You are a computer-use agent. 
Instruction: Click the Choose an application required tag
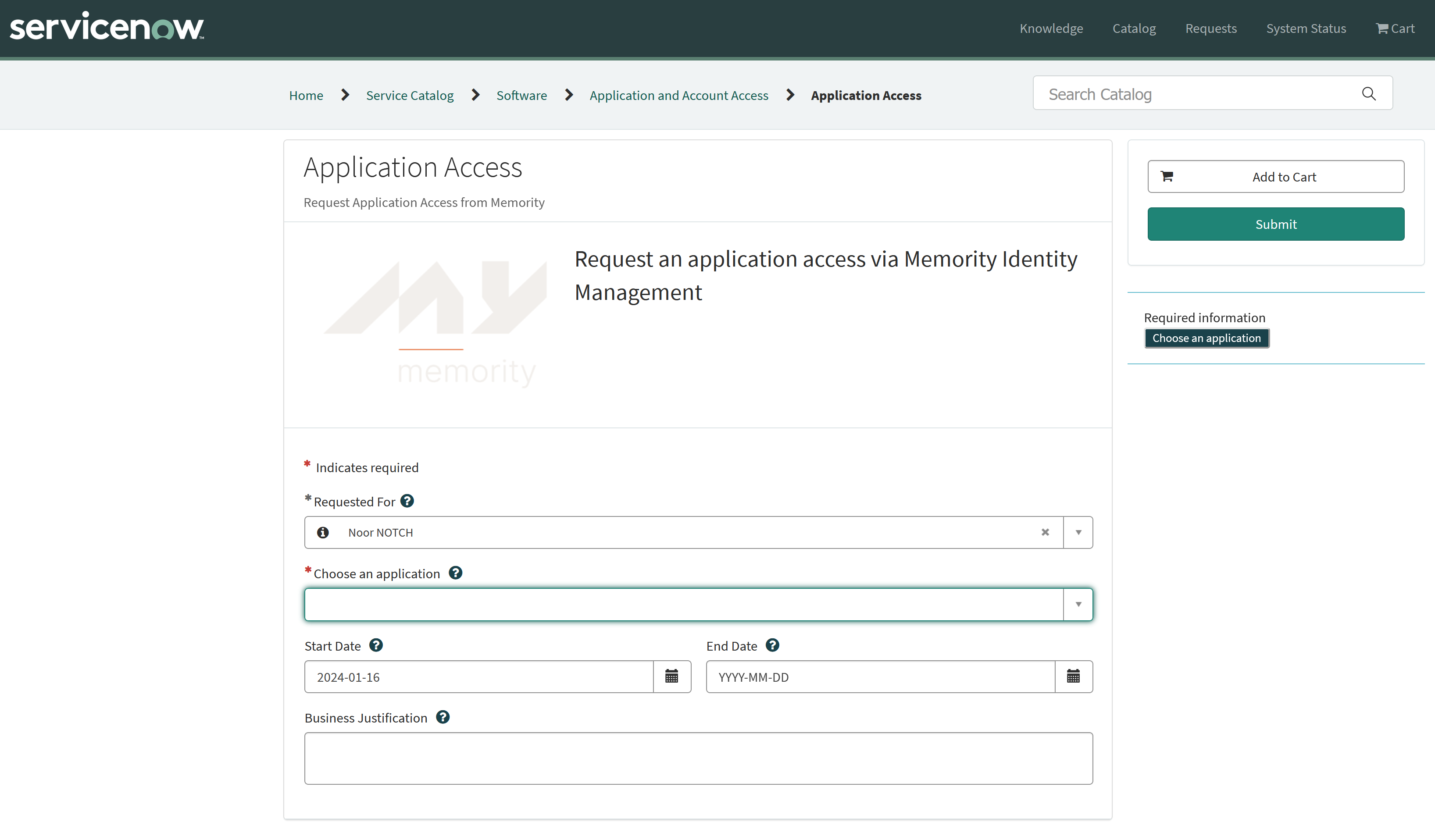coord(1206,338)
